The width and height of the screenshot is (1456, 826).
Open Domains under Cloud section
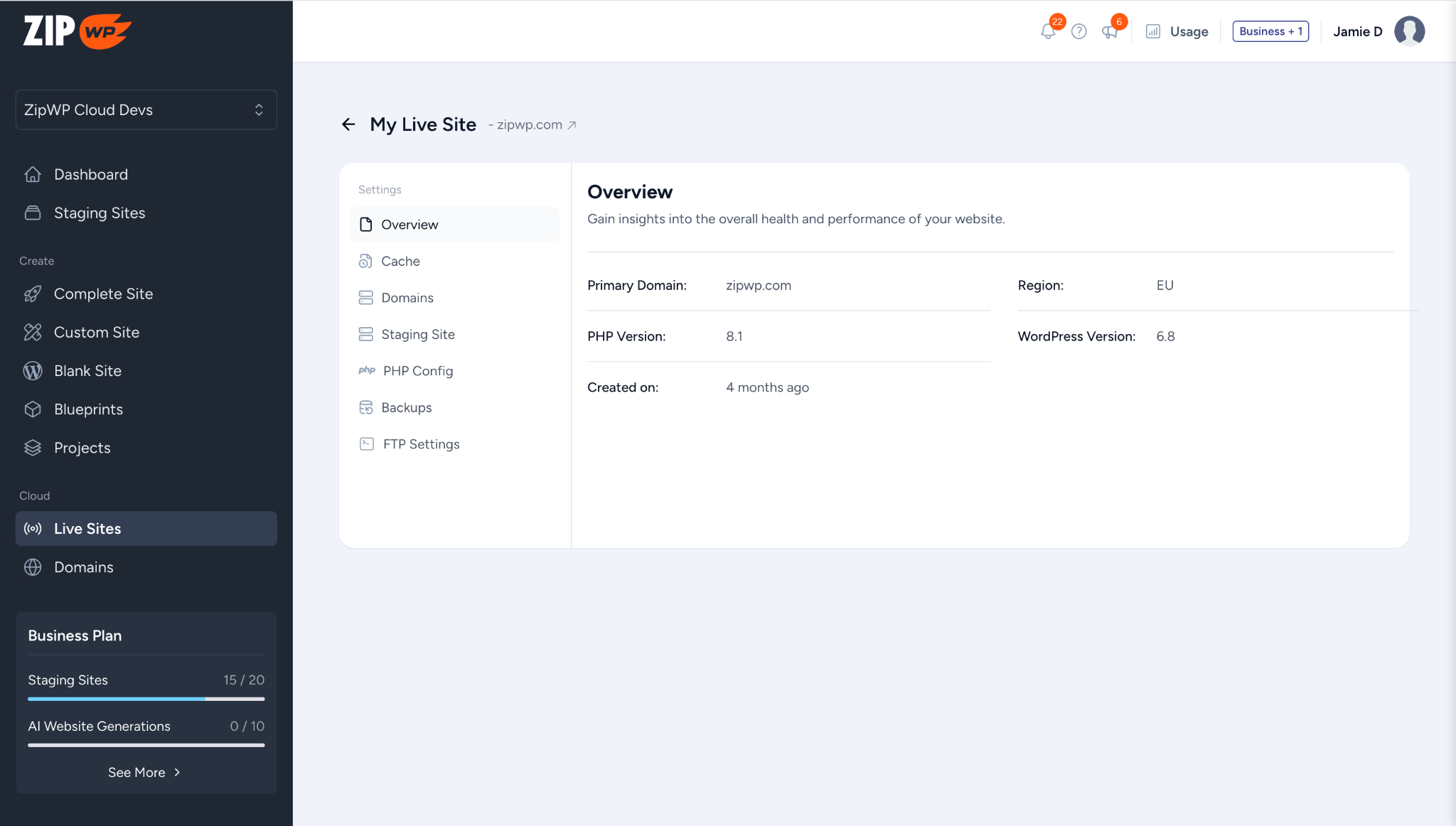tap(83, 567)
